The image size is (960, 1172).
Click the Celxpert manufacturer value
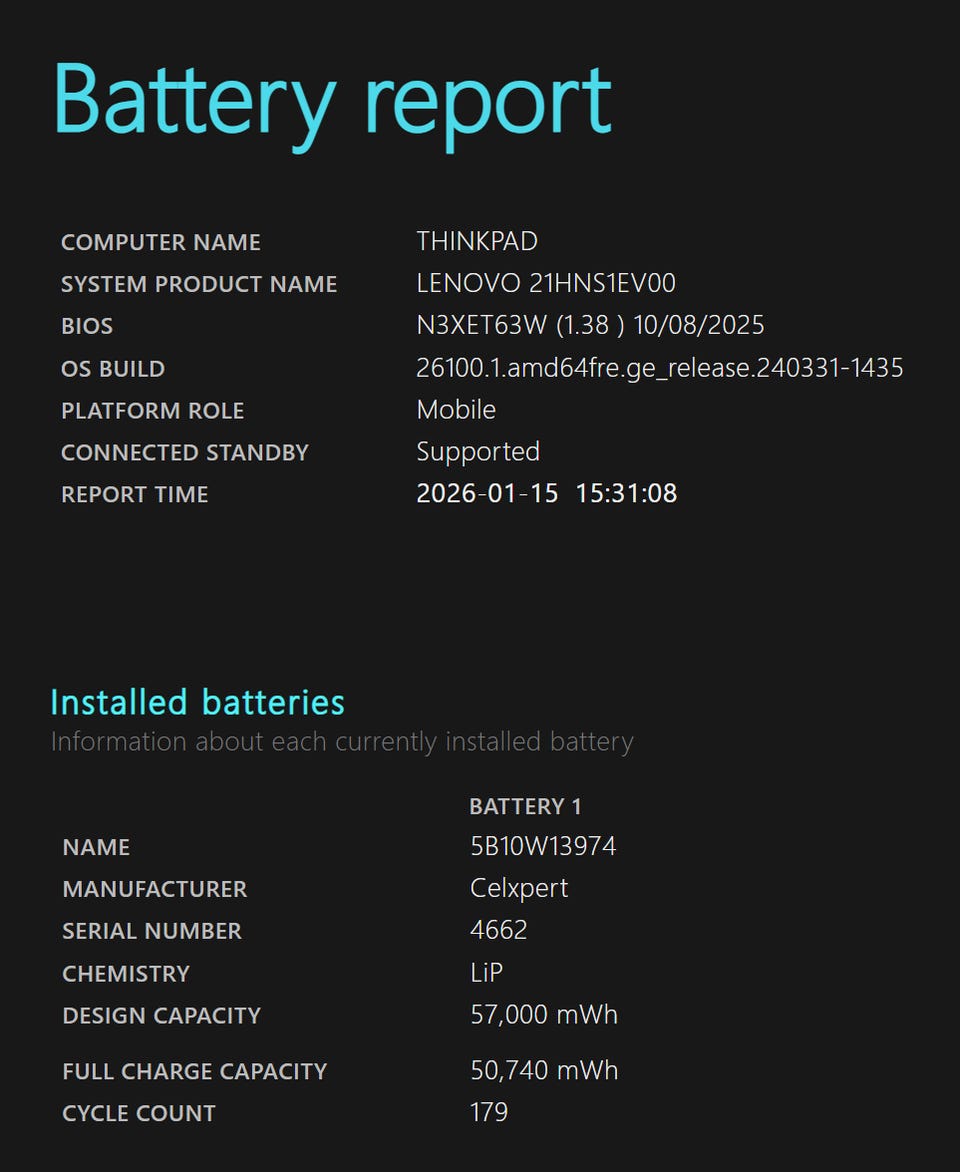(519, 889)
